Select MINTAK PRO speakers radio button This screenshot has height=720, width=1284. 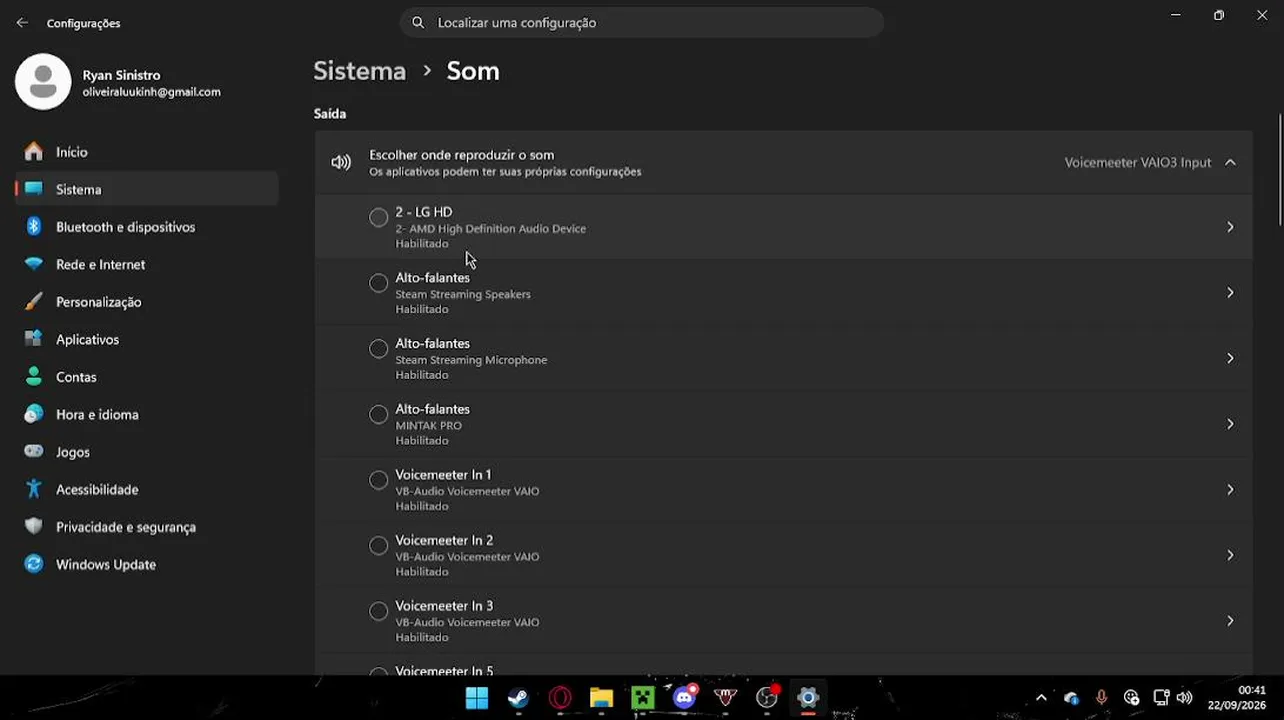tap(378, 414)
